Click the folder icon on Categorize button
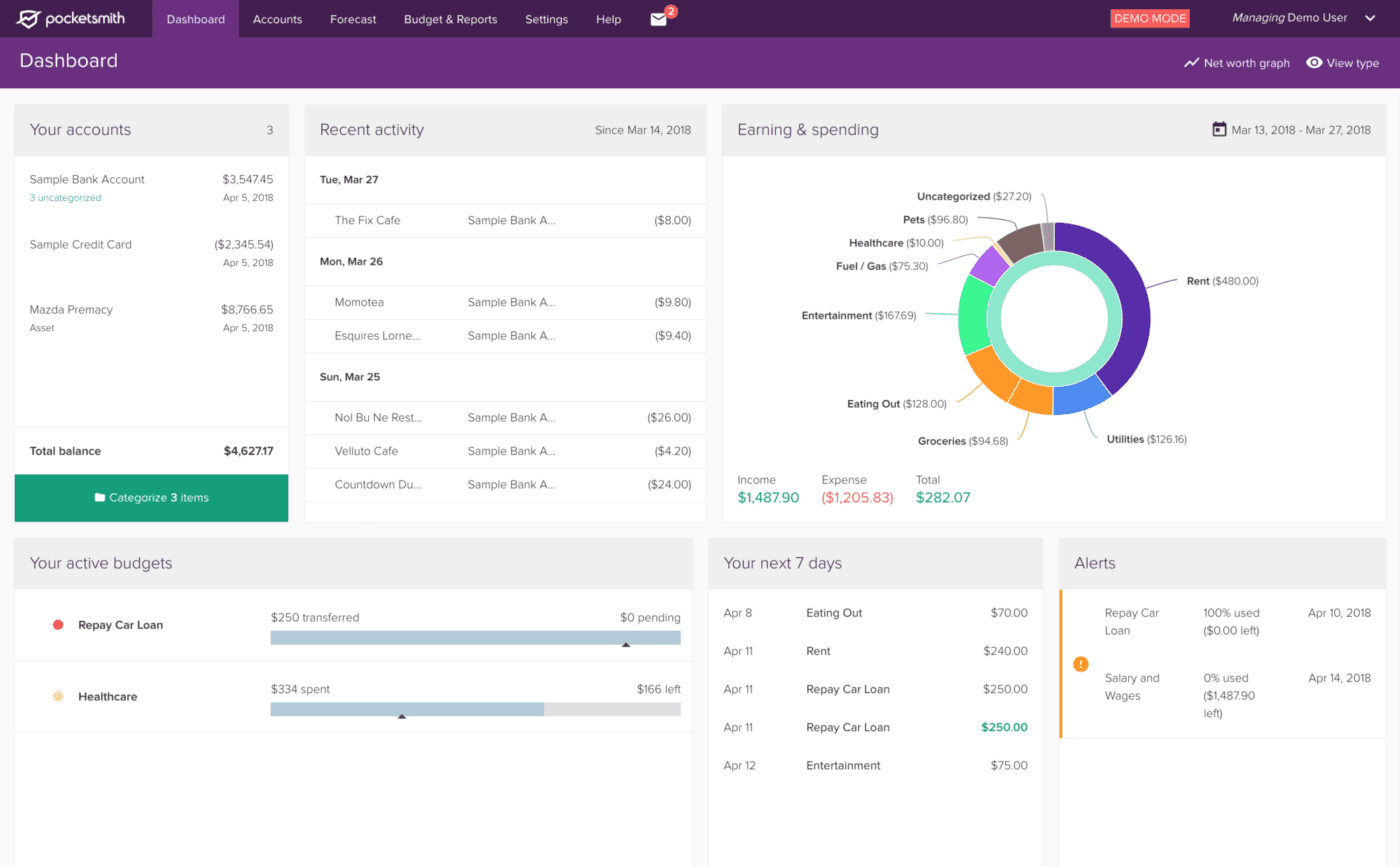The height and width of the screenshot is (867, 1400). coord(99,498)
